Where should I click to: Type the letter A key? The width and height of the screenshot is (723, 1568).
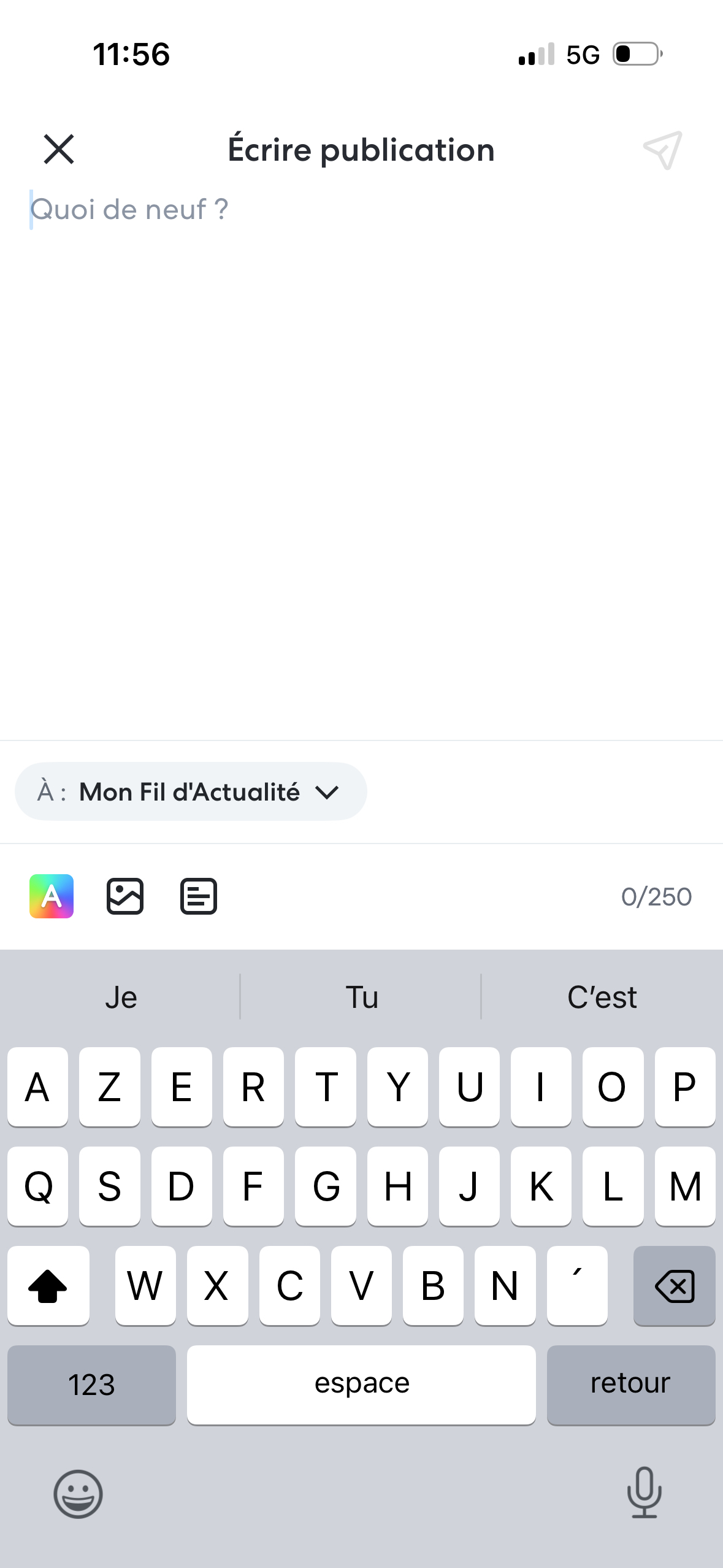point(37,1087)
